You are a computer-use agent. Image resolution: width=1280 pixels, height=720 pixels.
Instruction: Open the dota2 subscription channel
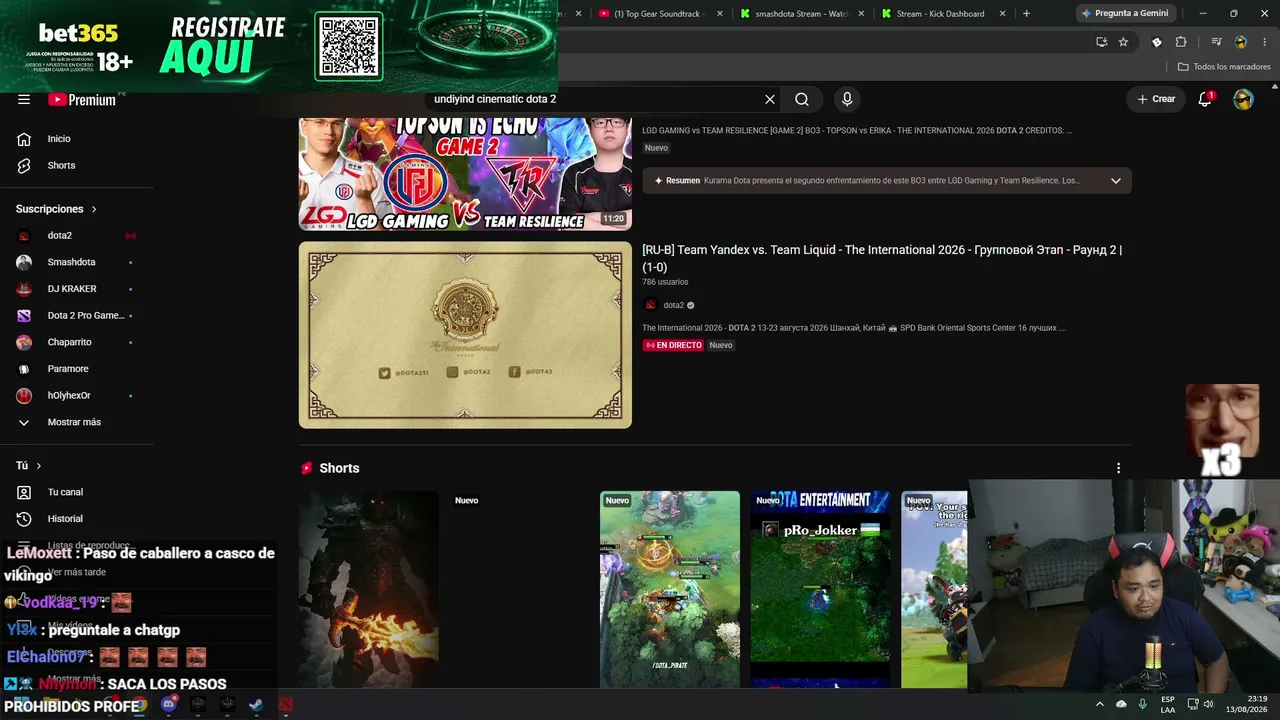77,236
